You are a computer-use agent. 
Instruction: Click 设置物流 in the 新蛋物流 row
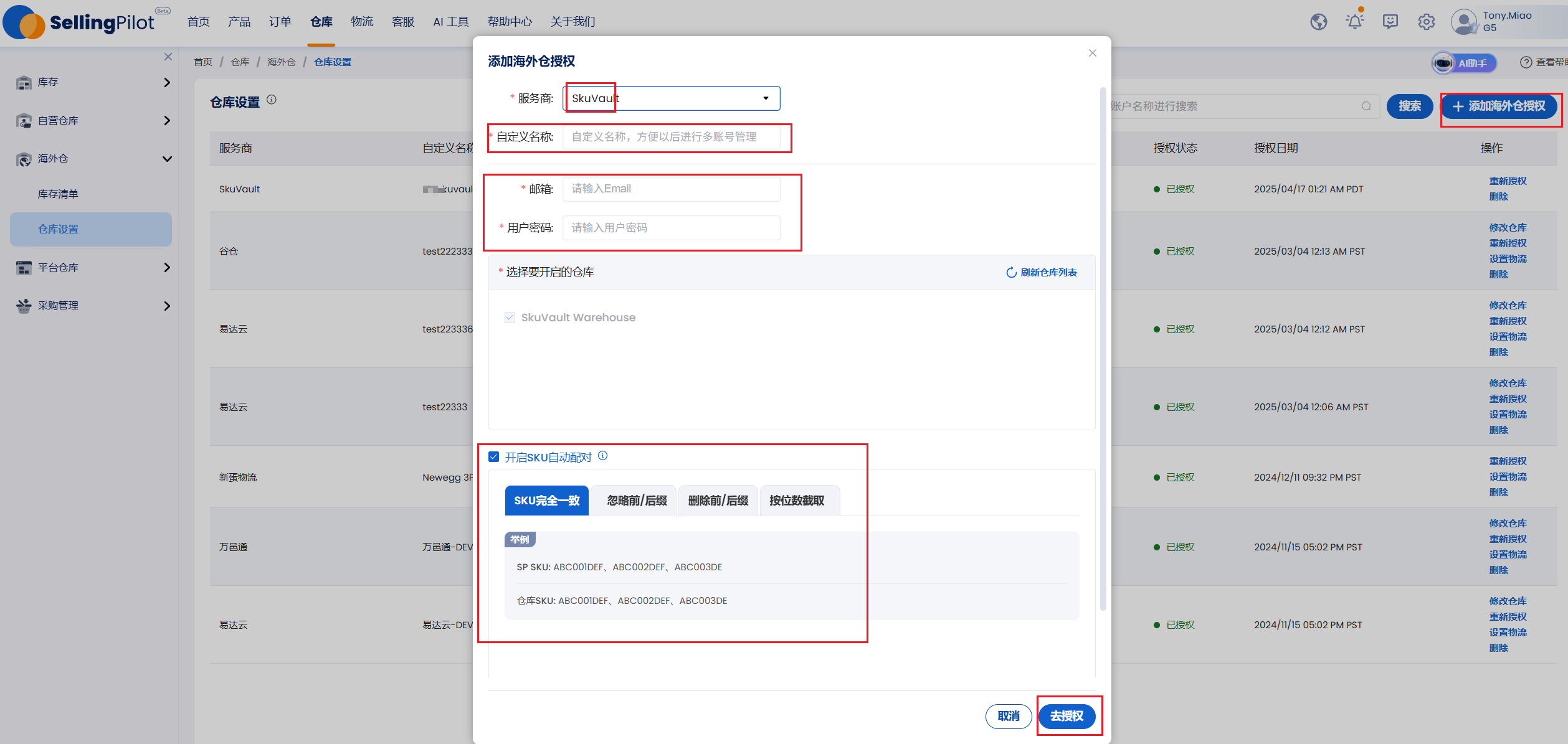coord(1508,477)
